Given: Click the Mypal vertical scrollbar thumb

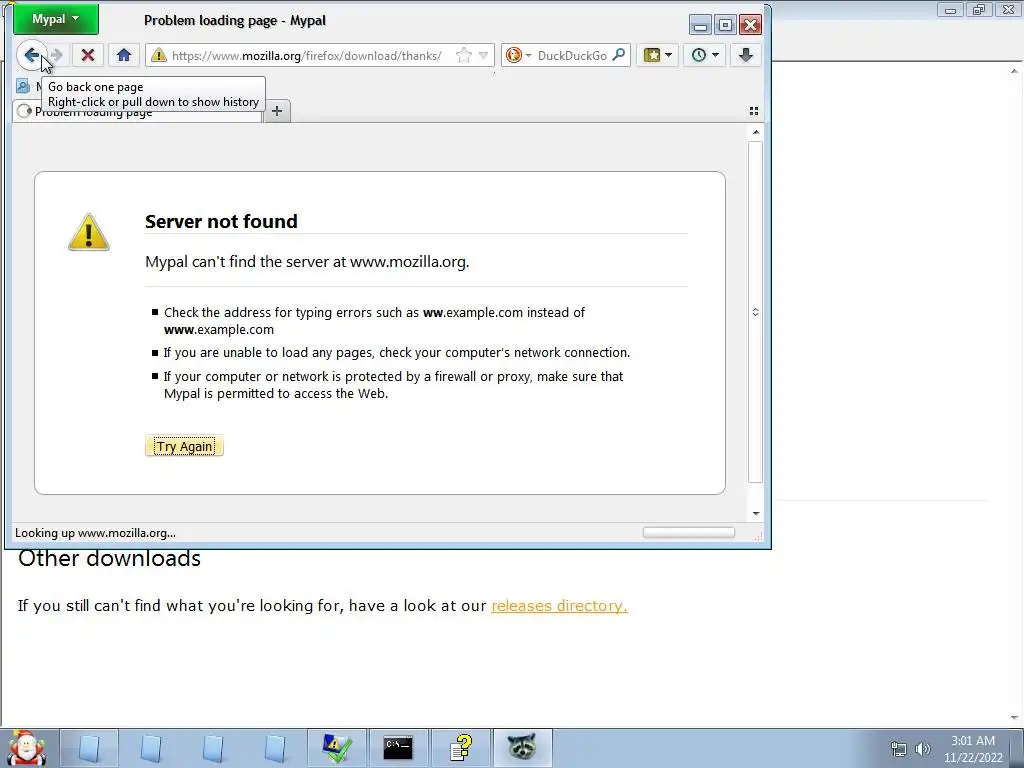Looking at the screenshot, I should pyautogui.click(x=756, y=312).
